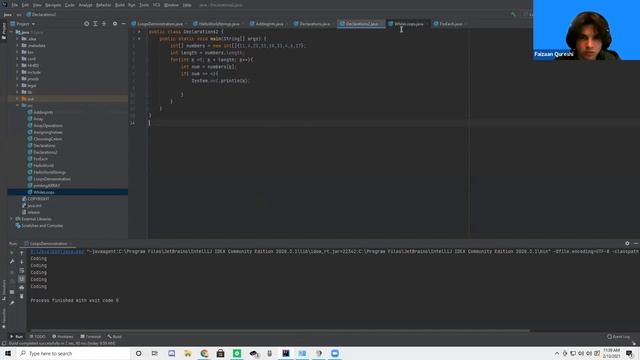
Task: Clear all console output with trash icon
Action: pyautogui.click(x=22, y=296)
